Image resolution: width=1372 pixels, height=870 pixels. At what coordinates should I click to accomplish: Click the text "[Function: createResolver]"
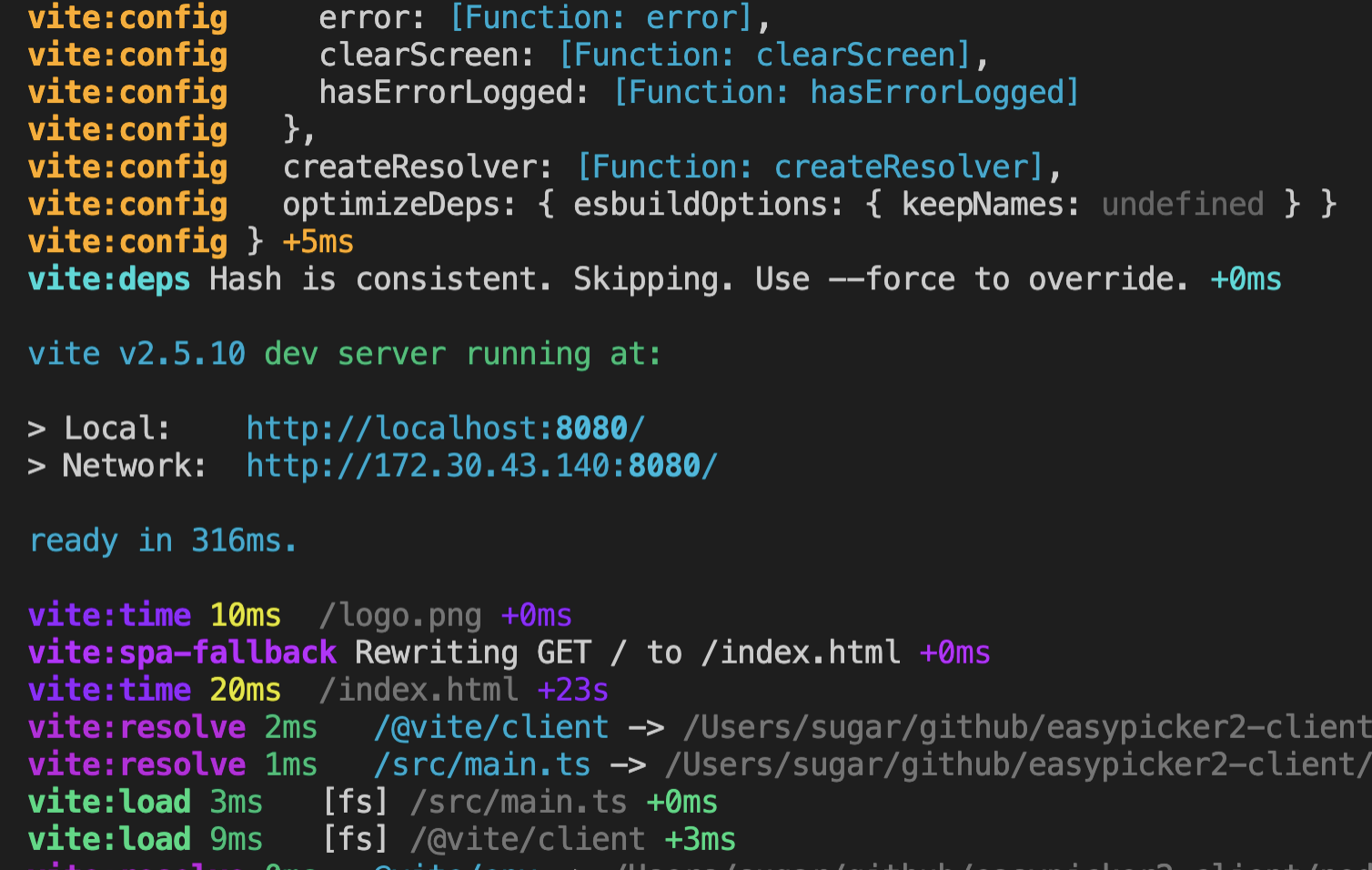pos(811,167)
